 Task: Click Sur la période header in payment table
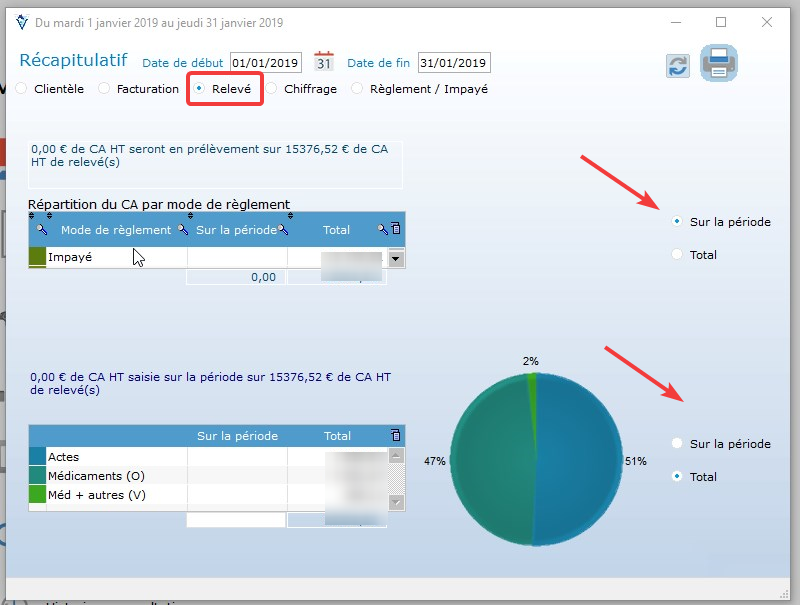click(x=236, y=230)
